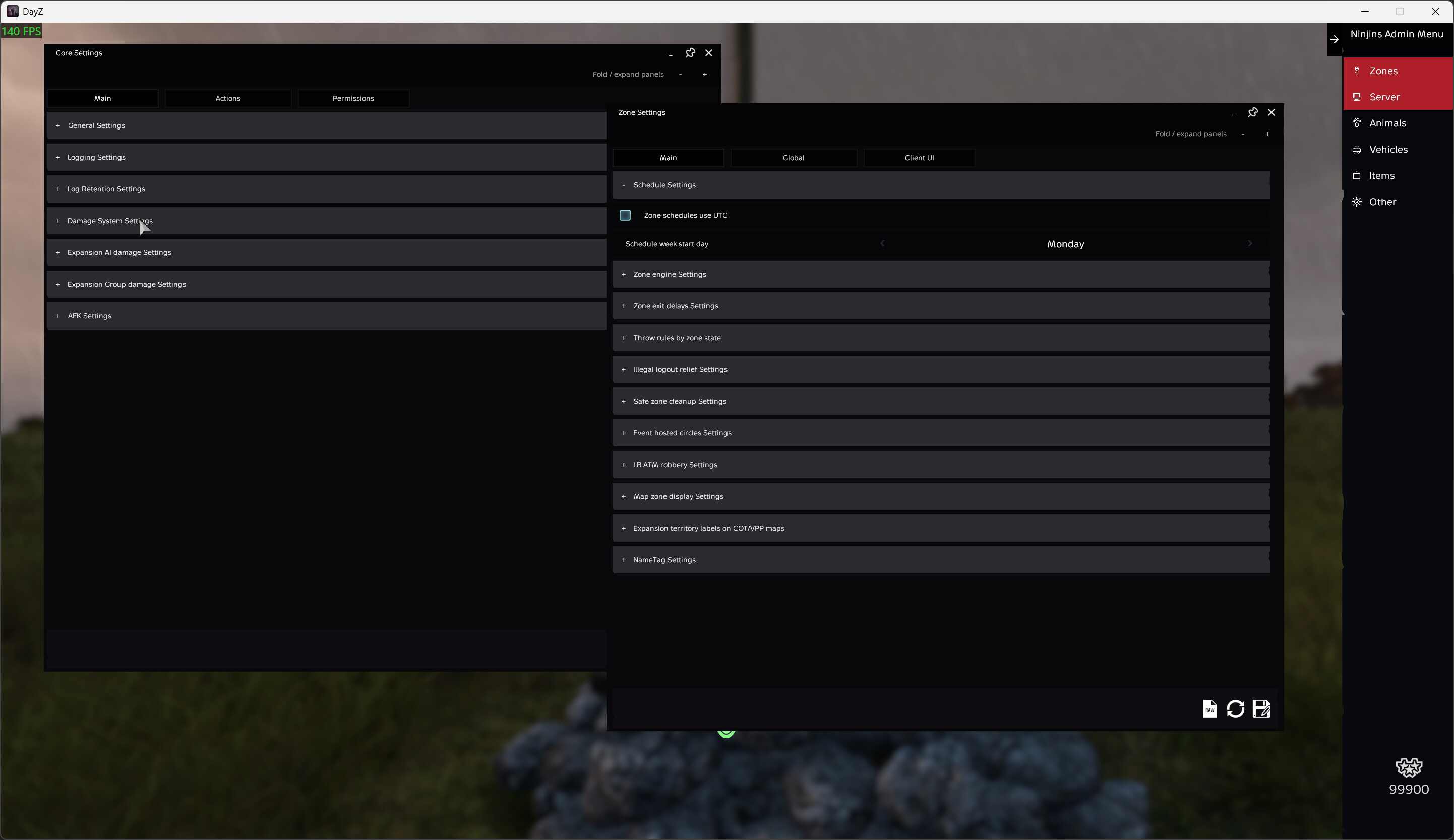The height and width of the screenshot is (840, 1454).
Task: Open raw file view icon in Zone Settings
Action: 1209,708
